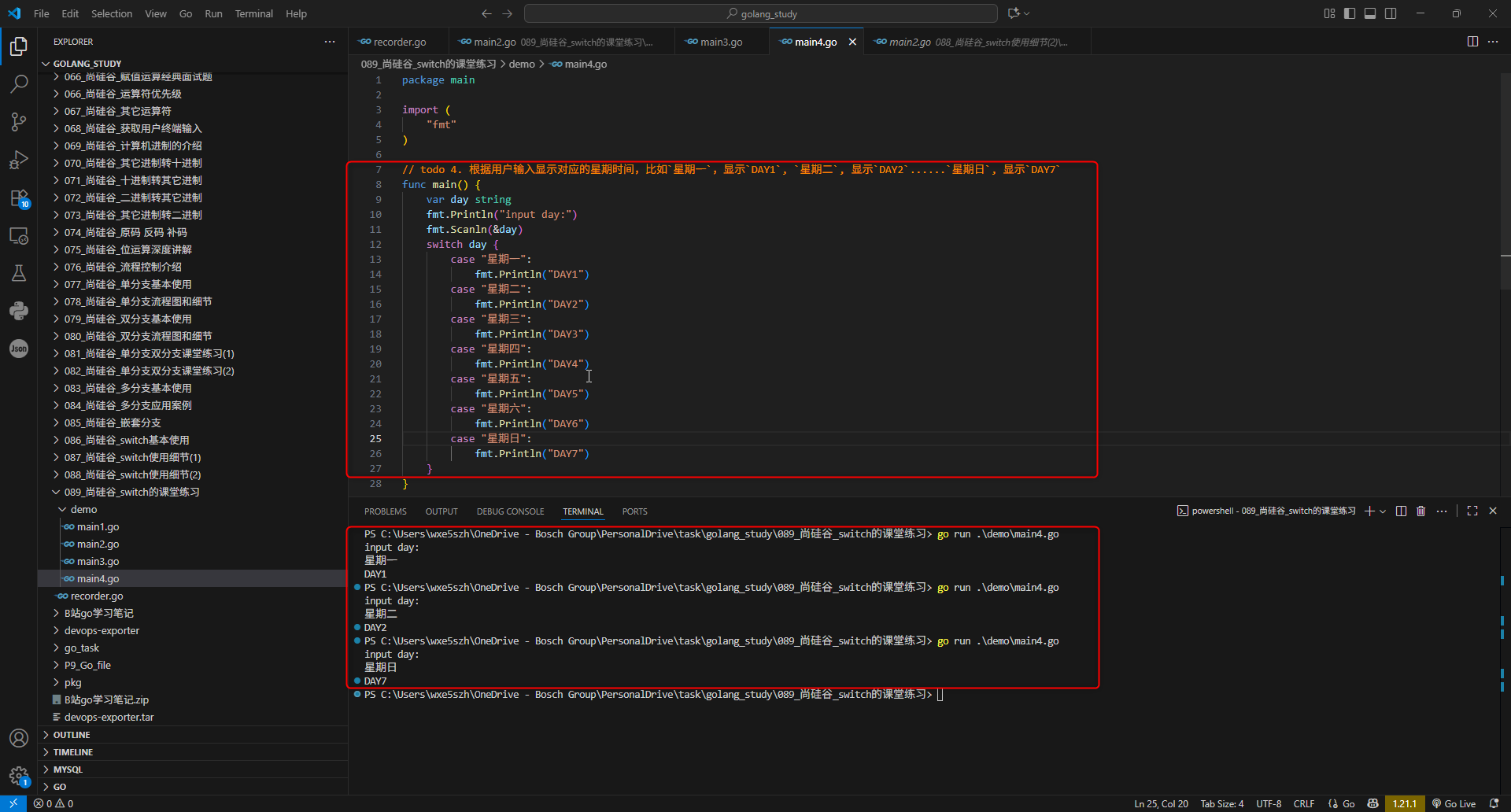Open the Accounts menu
Image resolution: width=1511 pixels, height=812 pixels.
19,738
